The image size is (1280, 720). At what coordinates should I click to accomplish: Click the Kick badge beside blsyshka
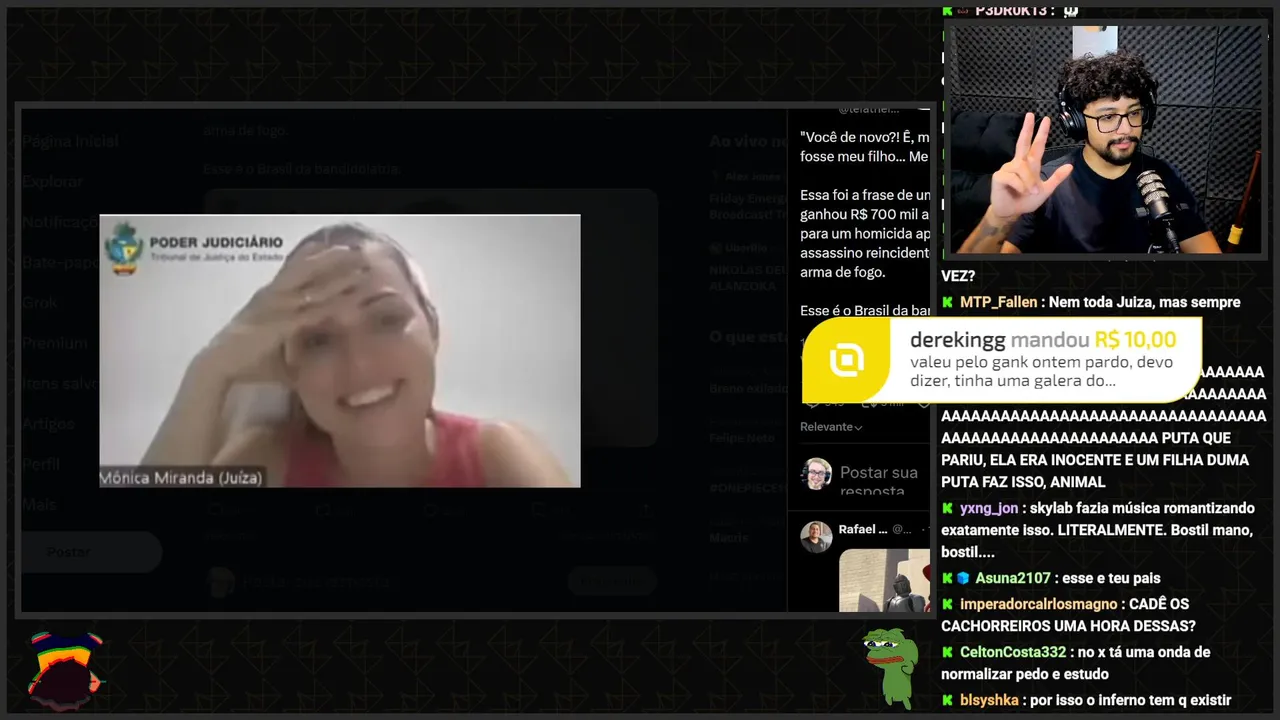pos(948,700)
